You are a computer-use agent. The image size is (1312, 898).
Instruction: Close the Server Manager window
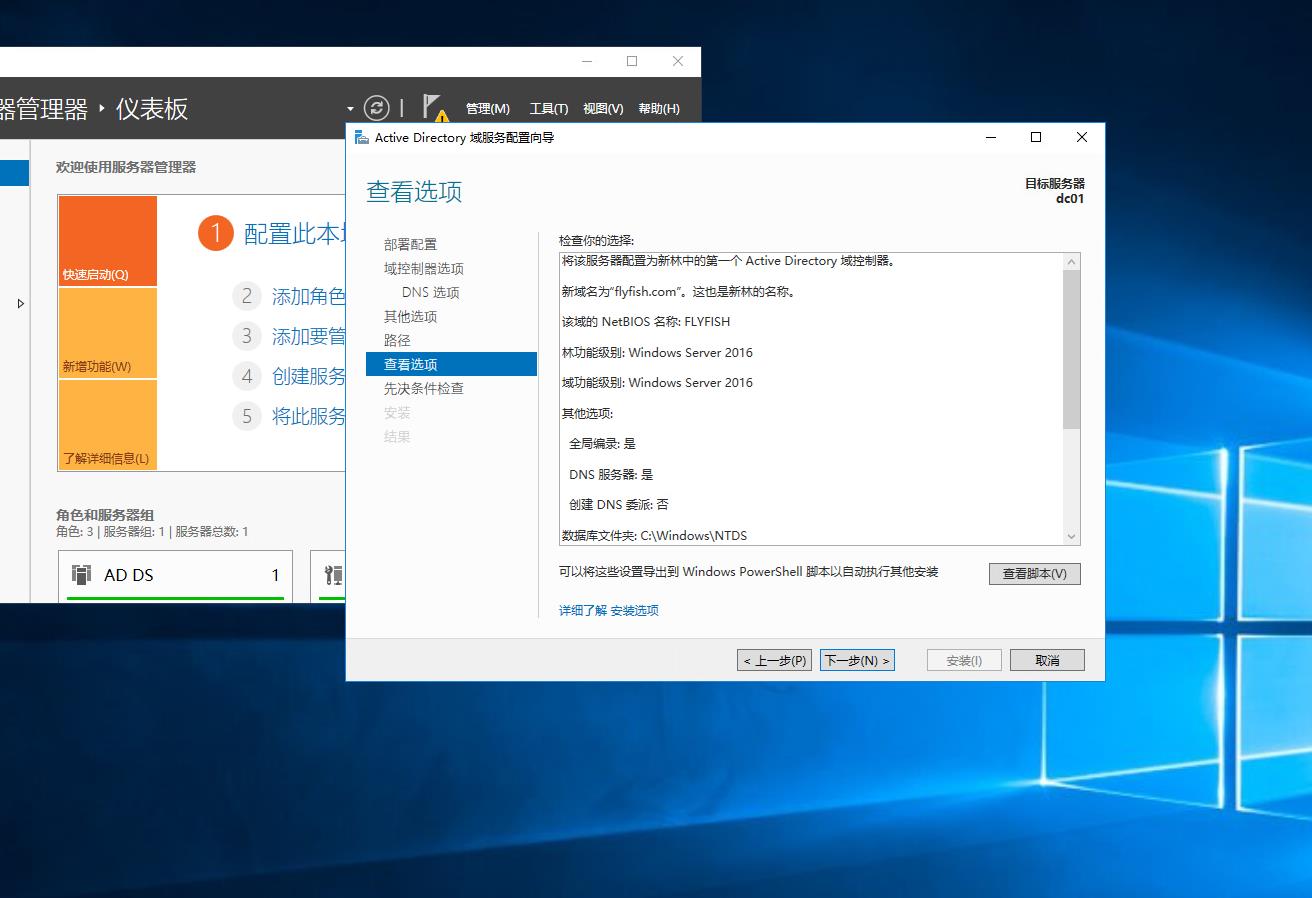tap(678, 61)
